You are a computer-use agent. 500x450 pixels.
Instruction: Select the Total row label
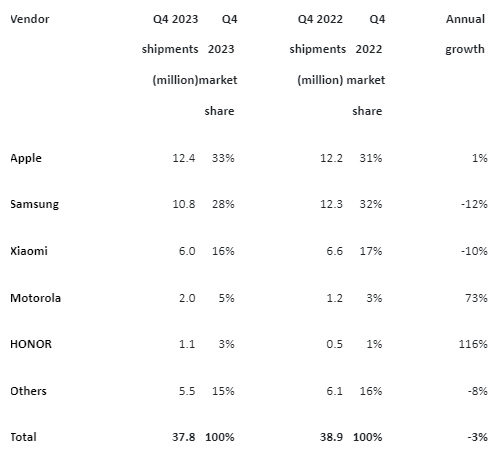click(23, 437)
